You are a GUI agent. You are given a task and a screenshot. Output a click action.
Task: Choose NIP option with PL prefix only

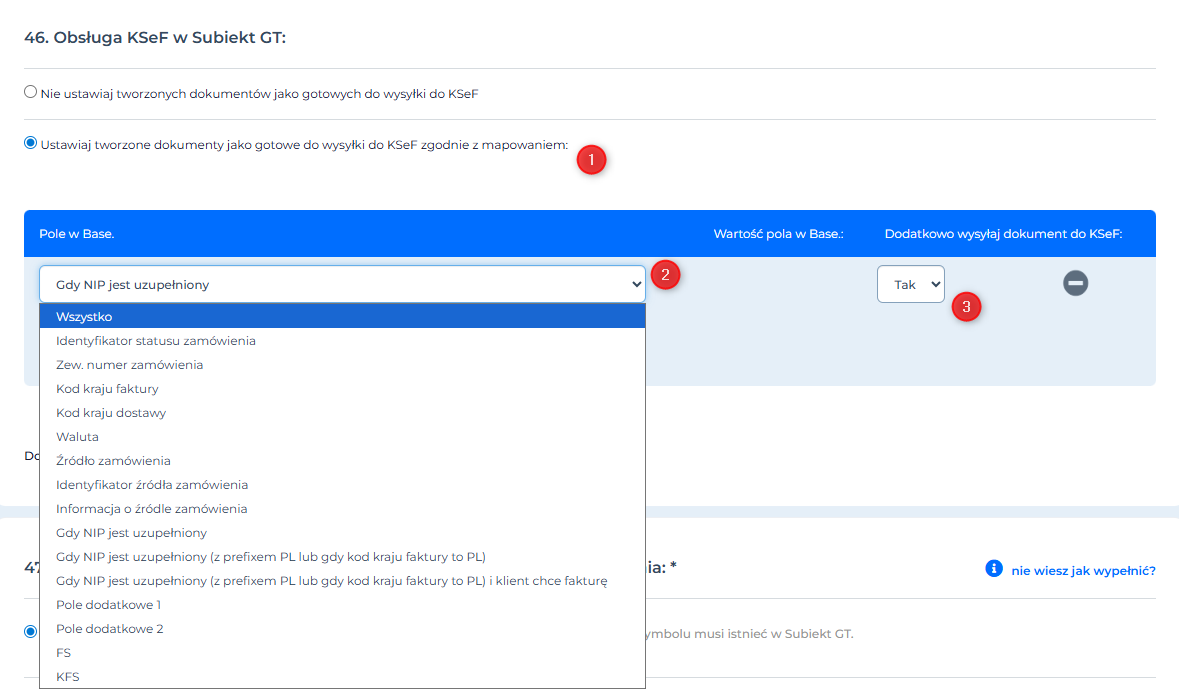(342, 557)
